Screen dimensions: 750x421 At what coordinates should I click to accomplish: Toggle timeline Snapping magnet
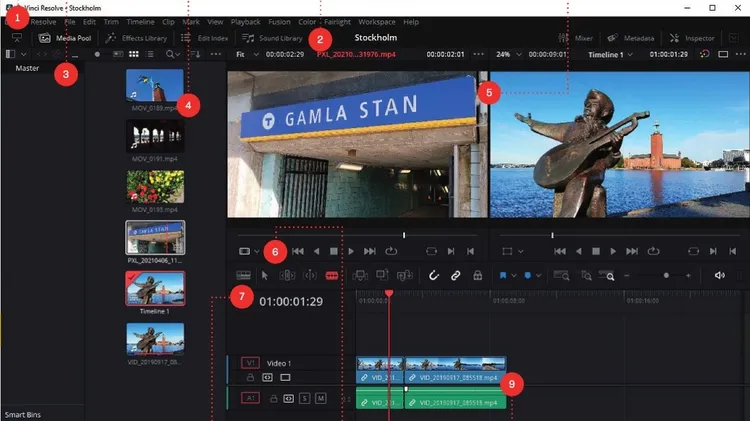[433, 276]
